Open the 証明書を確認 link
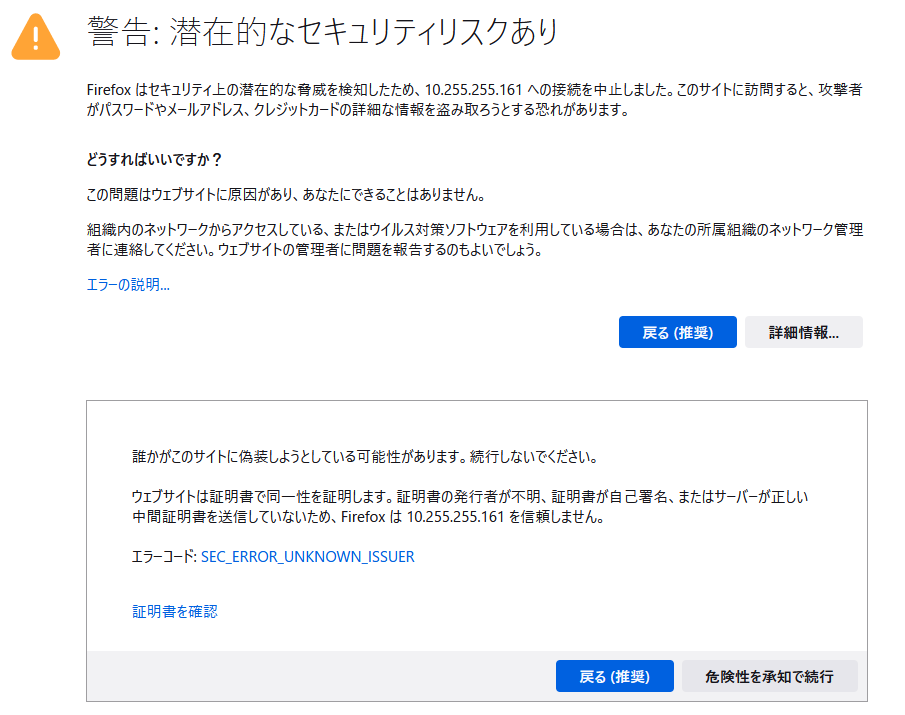This screenshot has height=715, width=905. (175, 611)
